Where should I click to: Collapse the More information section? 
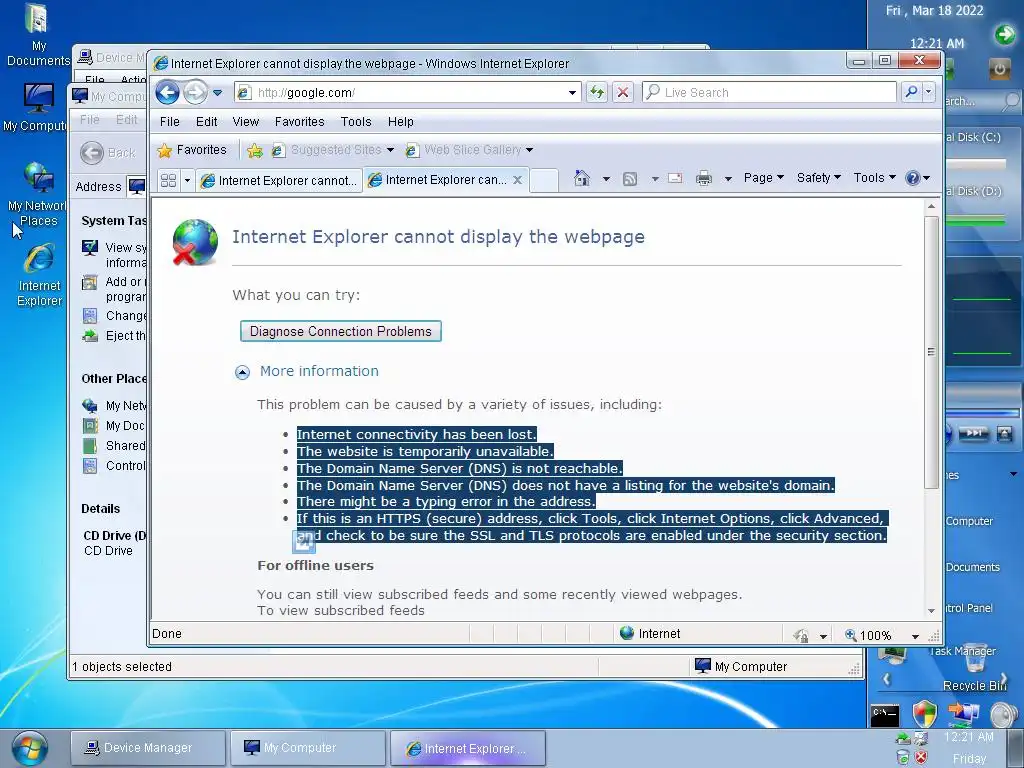242,372
